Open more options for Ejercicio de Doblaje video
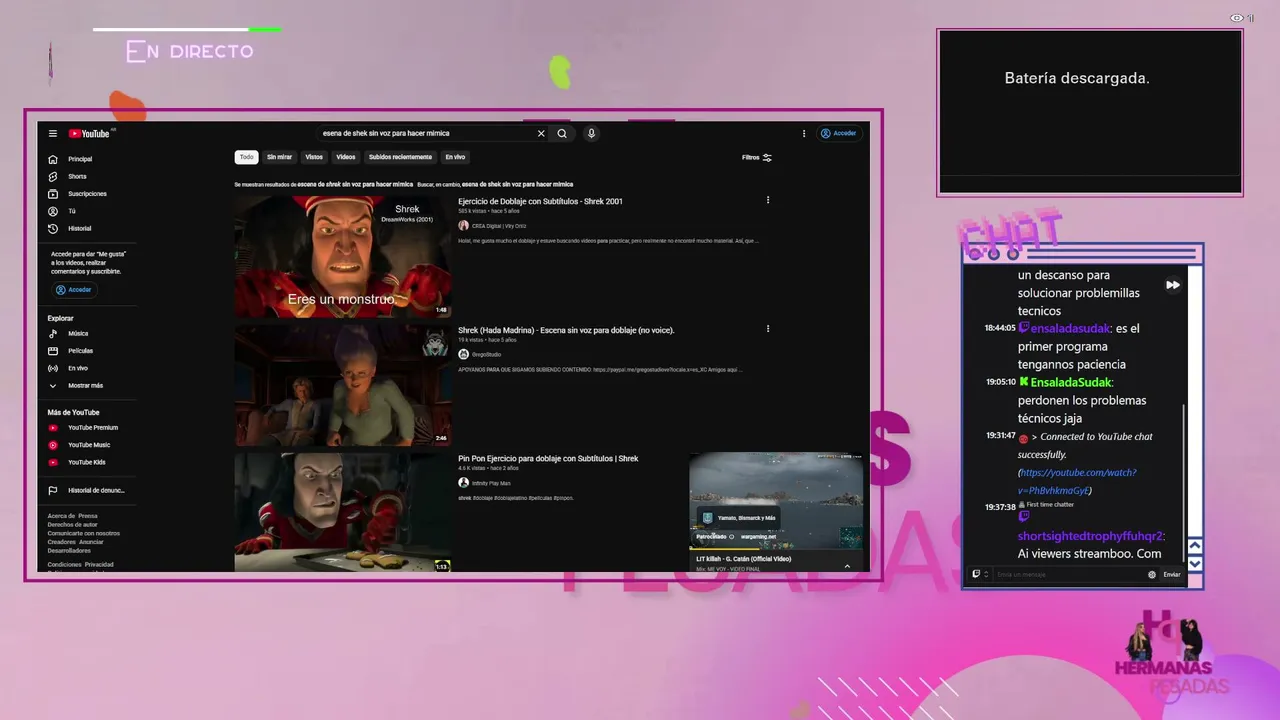The width and height of the screenshot is (1280, 720). click(x=768, y=200)
